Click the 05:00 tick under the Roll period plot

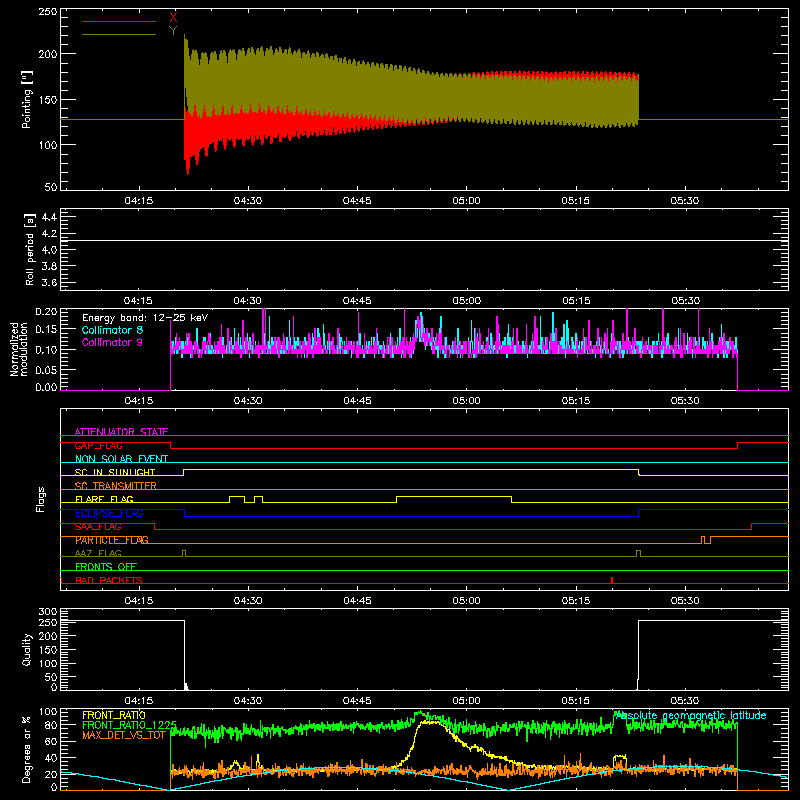click(x=466, y=301)
